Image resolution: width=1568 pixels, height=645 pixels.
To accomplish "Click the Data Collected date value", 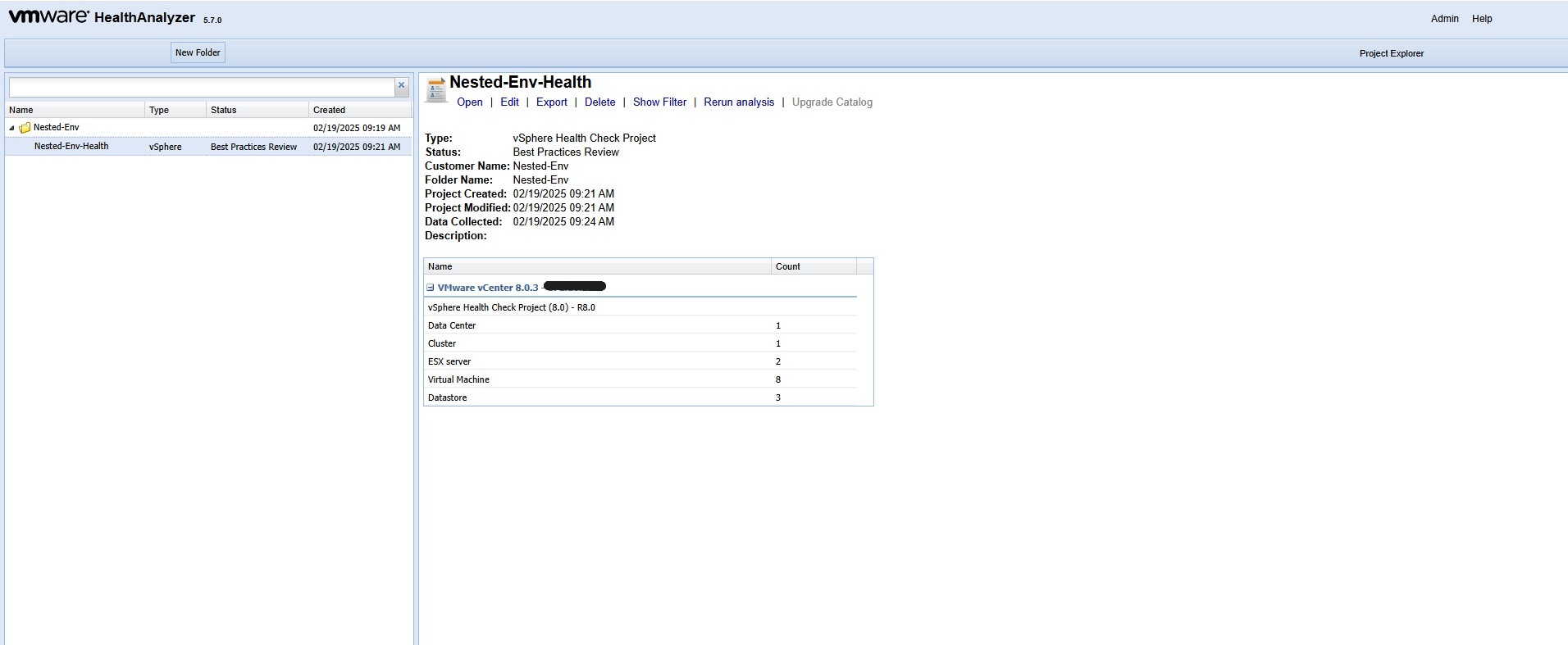I will tap(563, 222).
